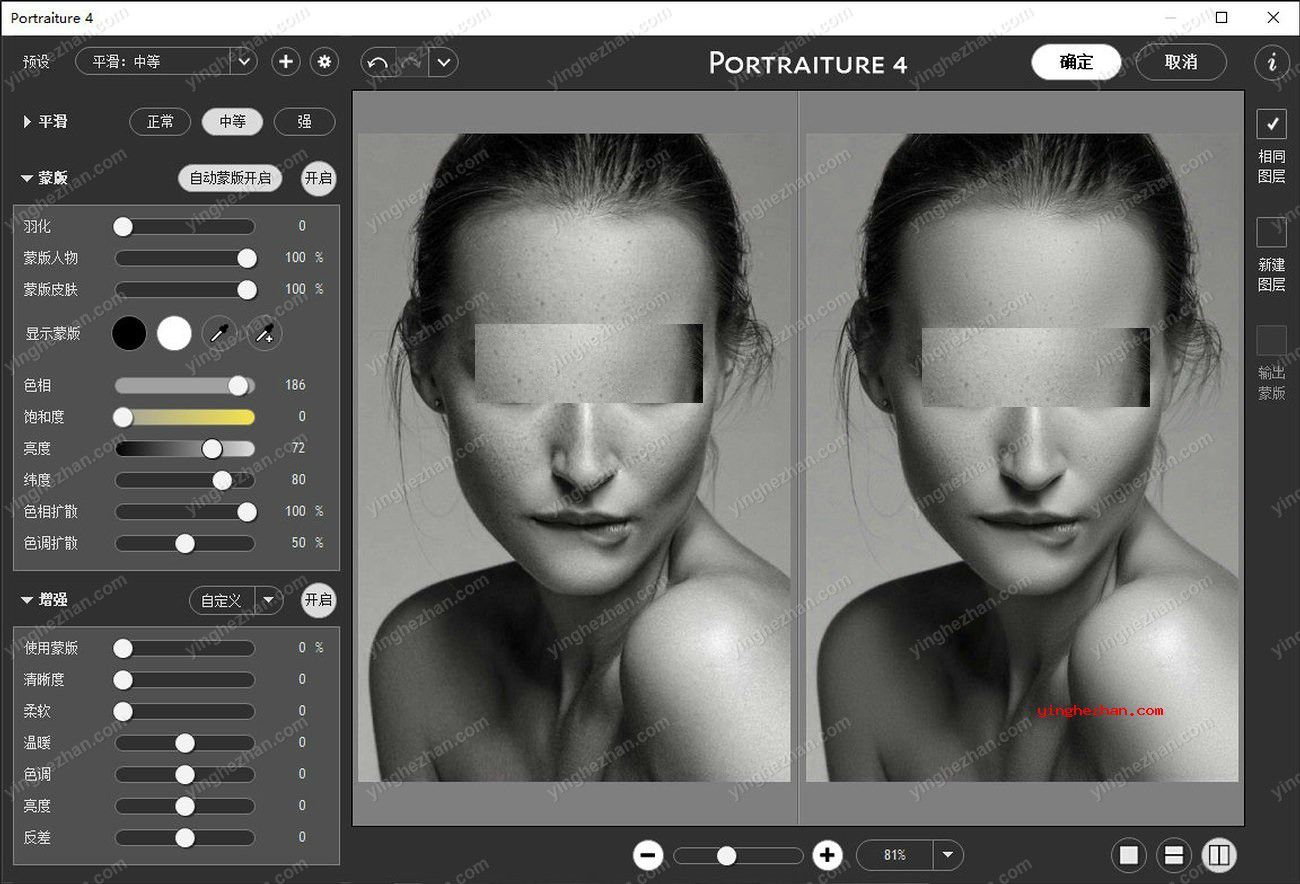The width and height of the screenshot is (1300, 884).
Task: Click the 取消 button
Action: 1181,62
